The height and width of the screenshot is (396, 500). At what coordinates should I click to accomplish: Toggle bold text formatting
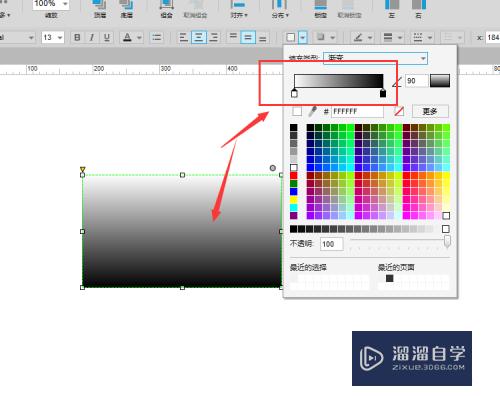(77, 37)
